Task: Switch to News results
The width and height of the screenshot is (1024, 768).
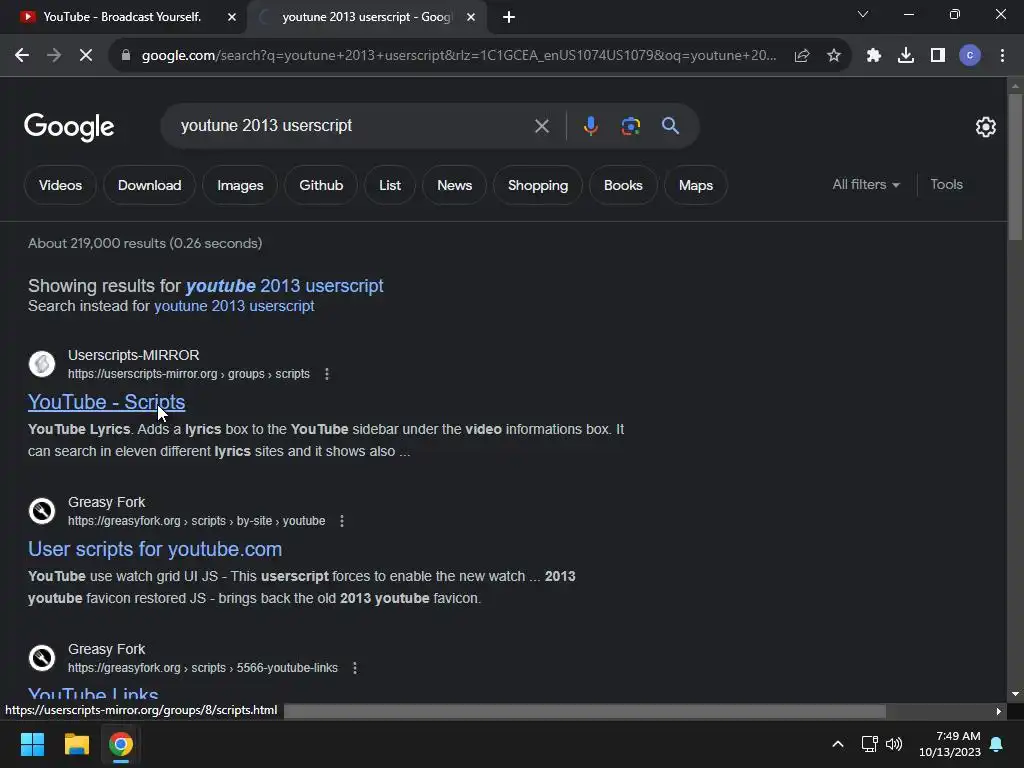Action: [x=455, y=185]
